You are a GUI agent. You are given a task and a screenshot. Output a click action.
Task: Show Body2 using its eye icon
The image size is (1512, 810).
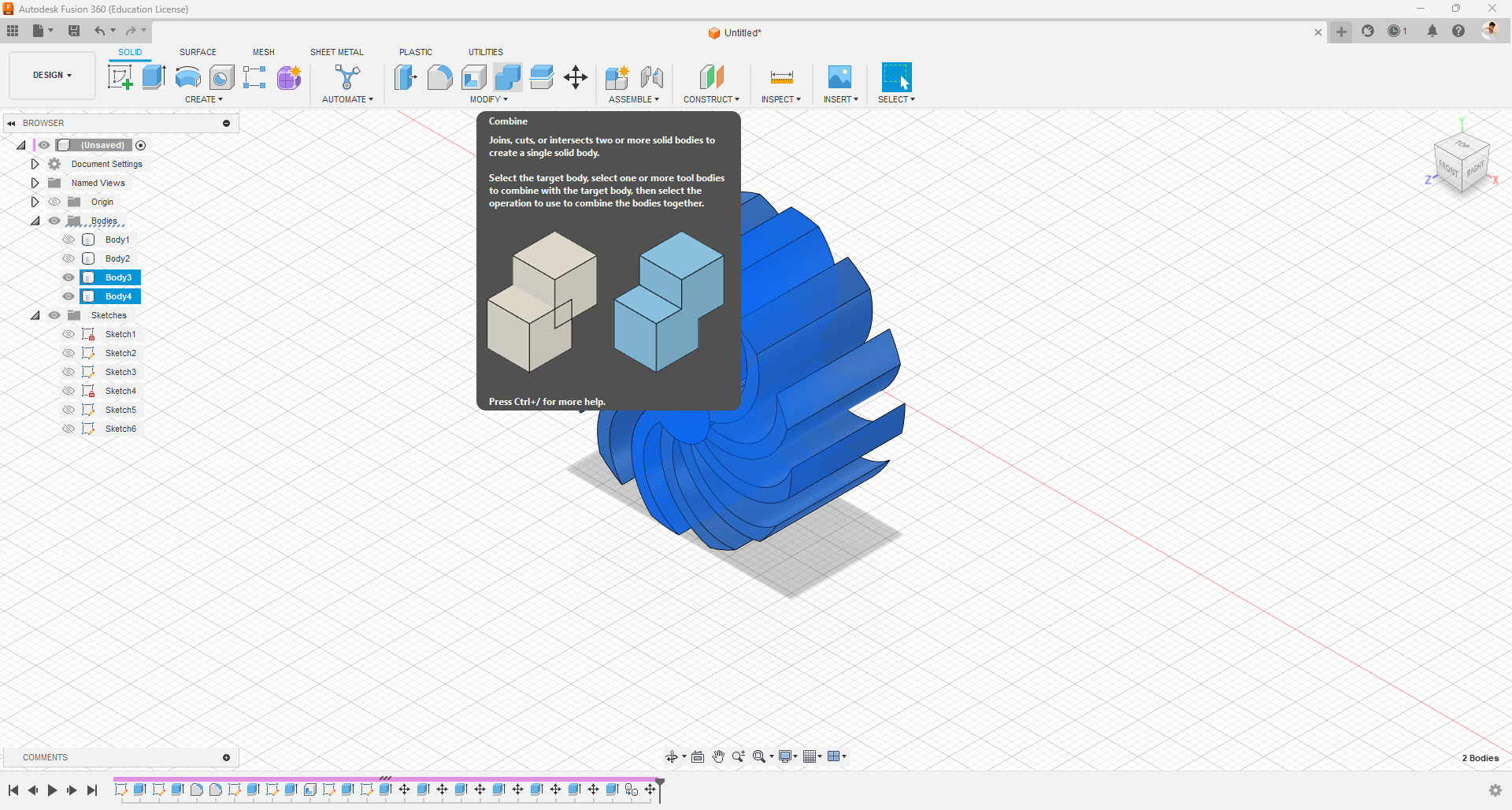[69, 258]
